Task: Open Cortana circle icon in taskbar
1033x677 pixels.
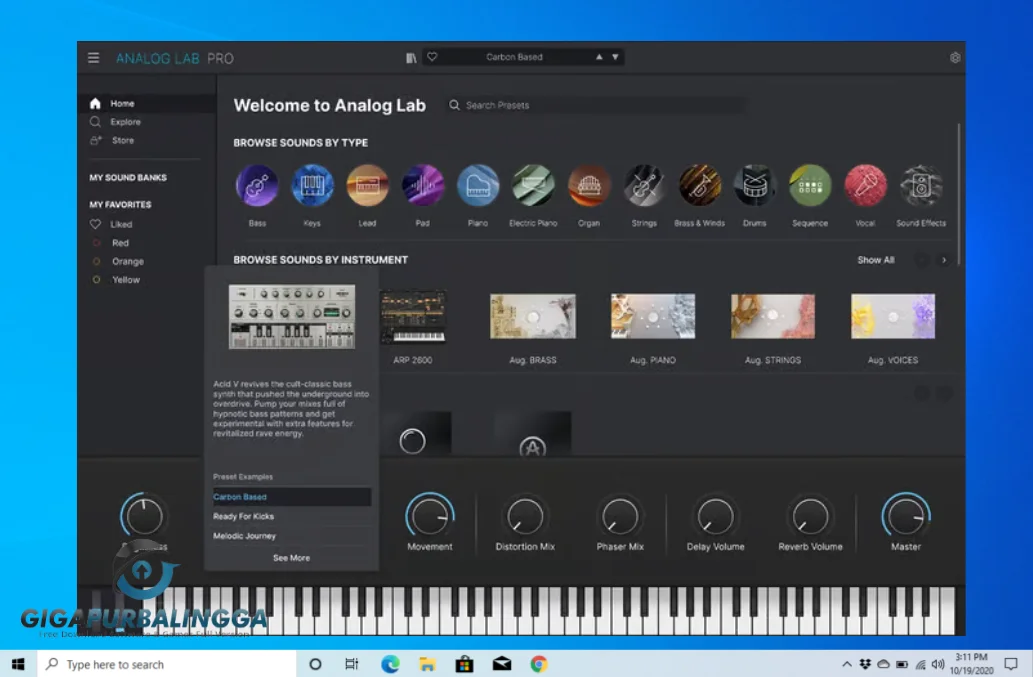Action: click(315, 664)
